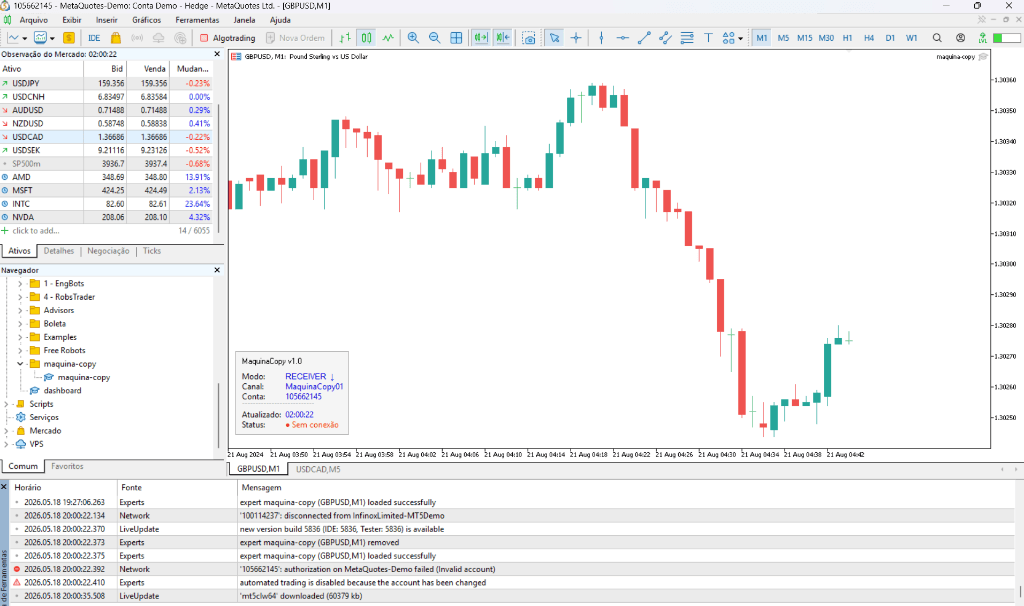Collapse the maquina-copy folder

(x=20, y=364)
